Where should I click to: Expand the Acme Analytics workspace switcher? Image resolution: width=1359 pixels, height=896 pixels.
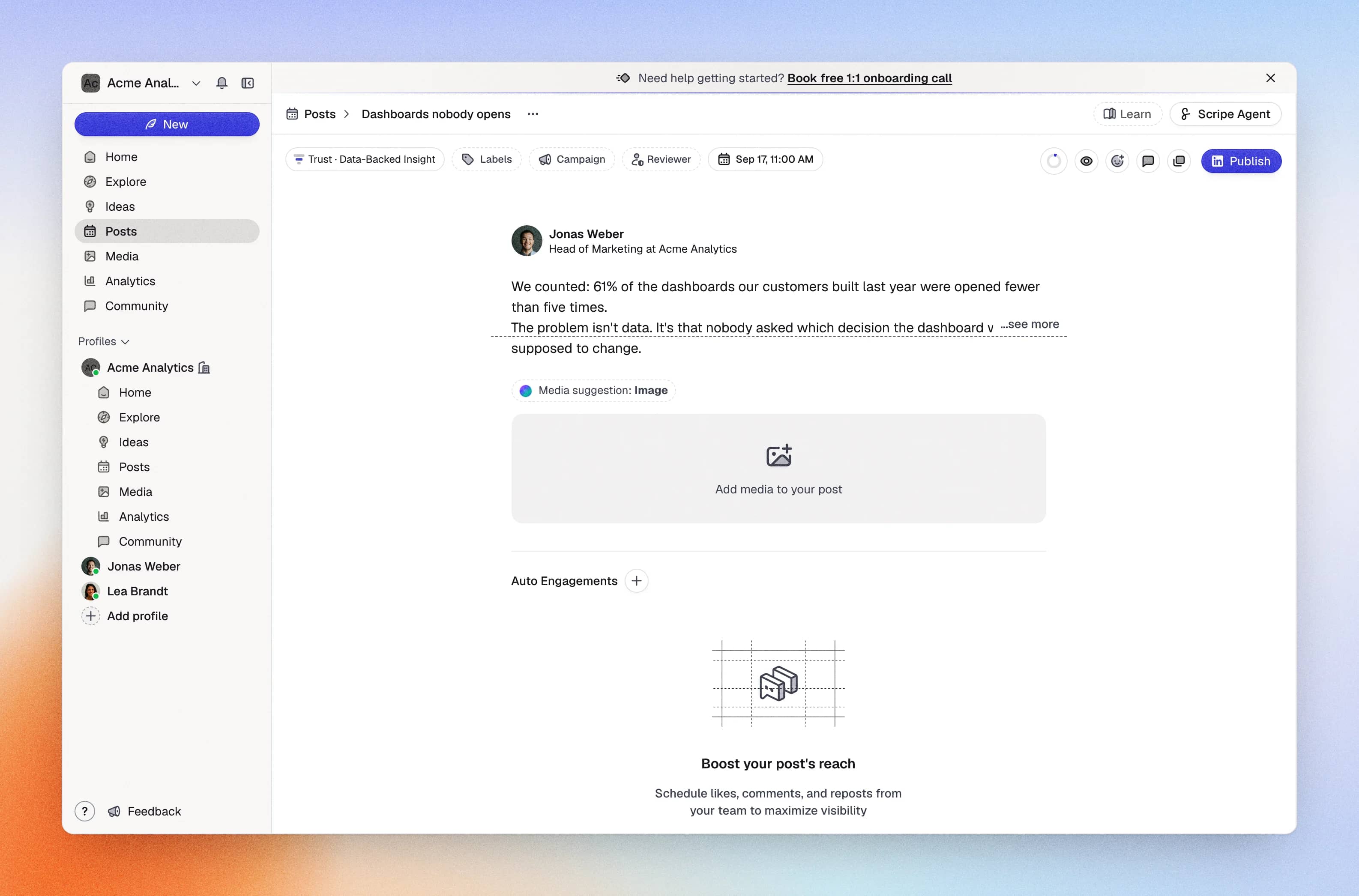click(x=141, y=83)
